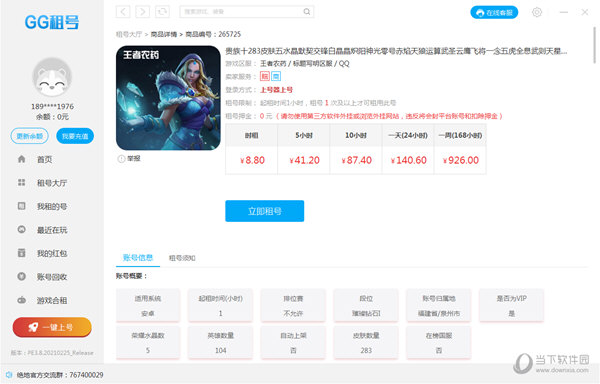Viewport: 600px width, 384px height.
Task: Switch to the 租号须知 tab
Action: tap(182, 258)
